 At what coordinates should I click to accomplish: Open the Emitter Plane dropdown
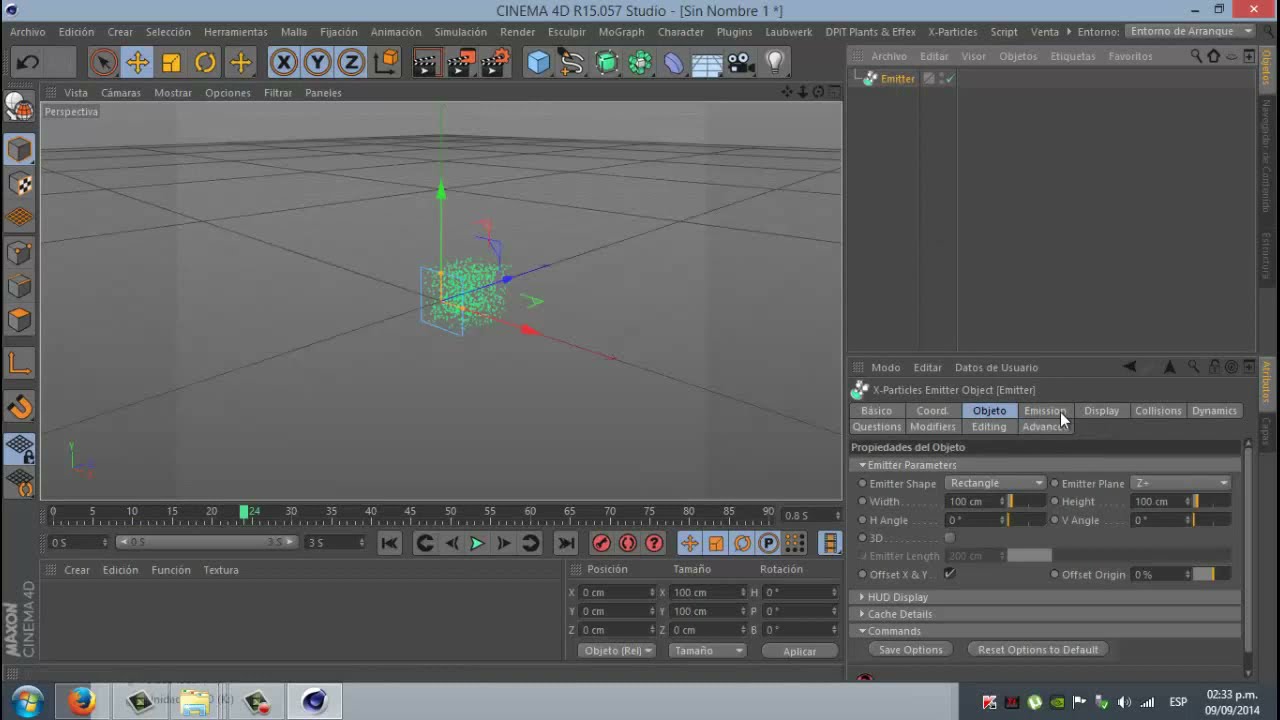tap(1180, 483)
